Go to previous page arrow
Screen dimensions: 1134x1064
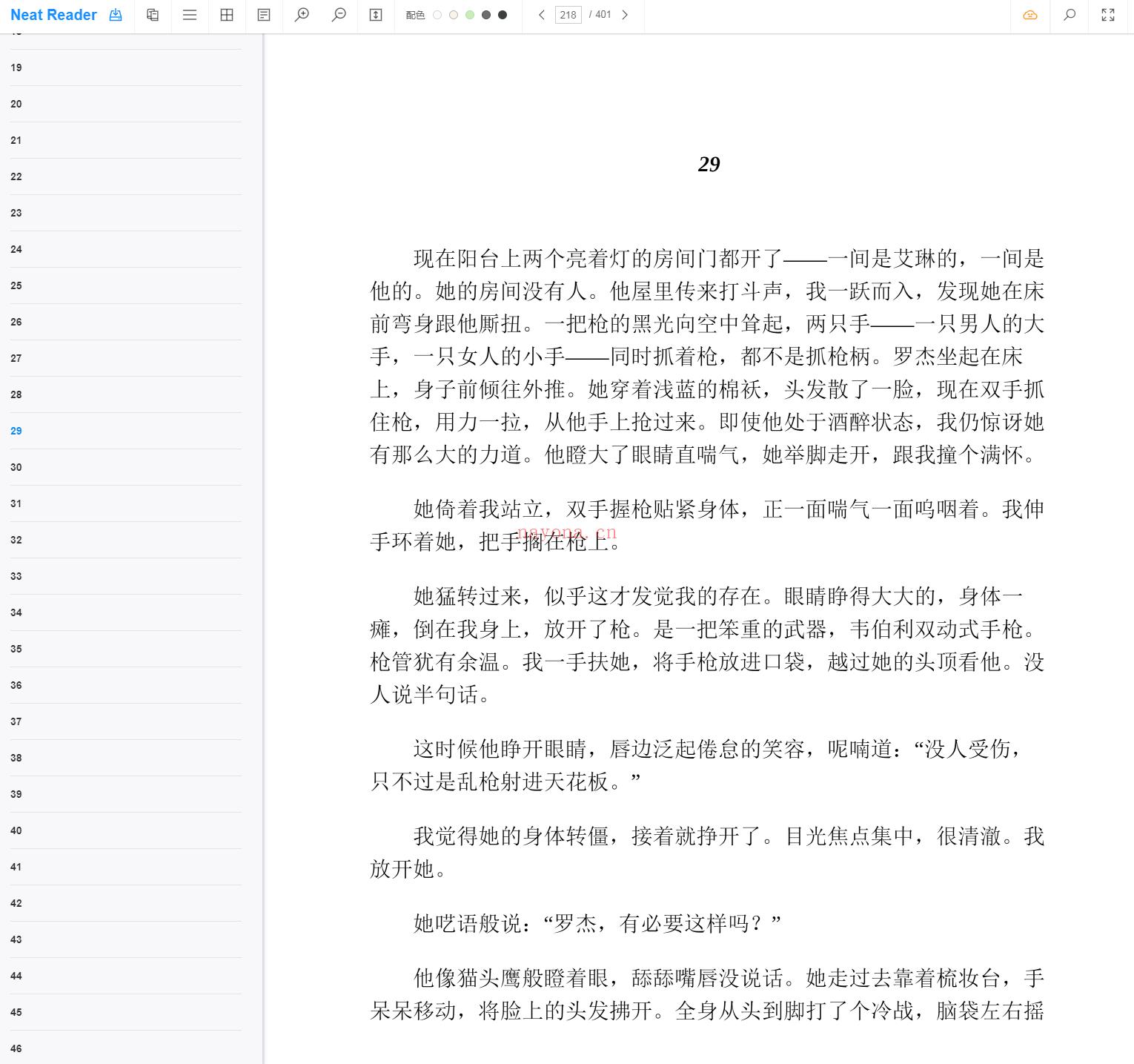(x=542, y=15)
